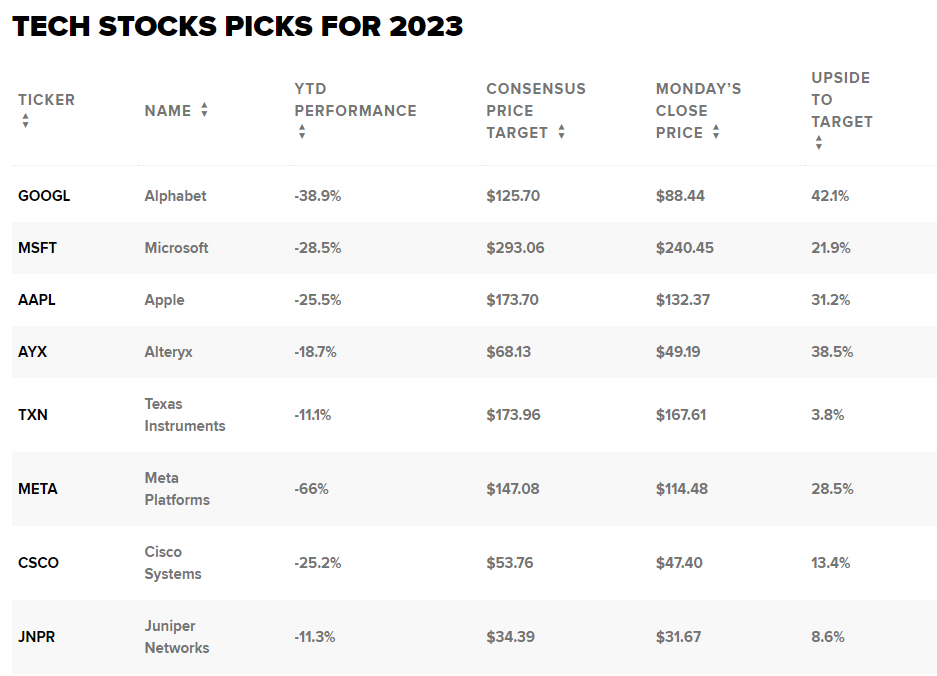
Task: Click the CSCO ticker symbol
Action: pyautogui.click(x=39, y=563)
